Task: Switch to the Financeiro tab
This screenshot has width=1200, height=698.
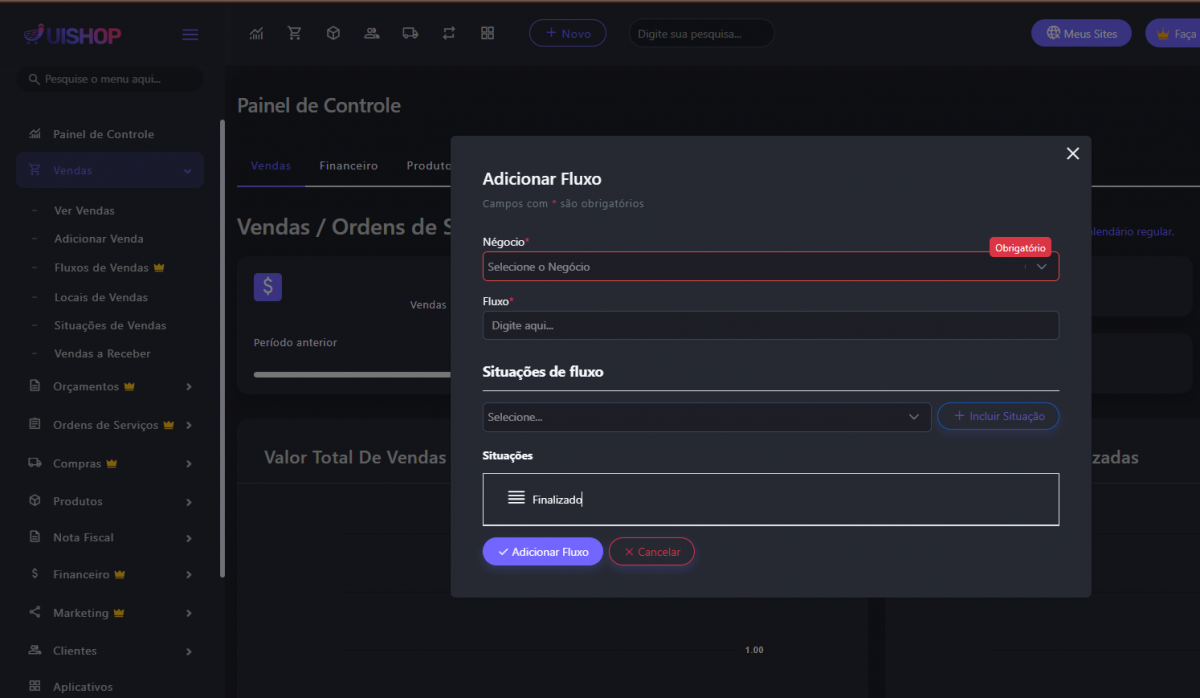Action: [348, 166]
